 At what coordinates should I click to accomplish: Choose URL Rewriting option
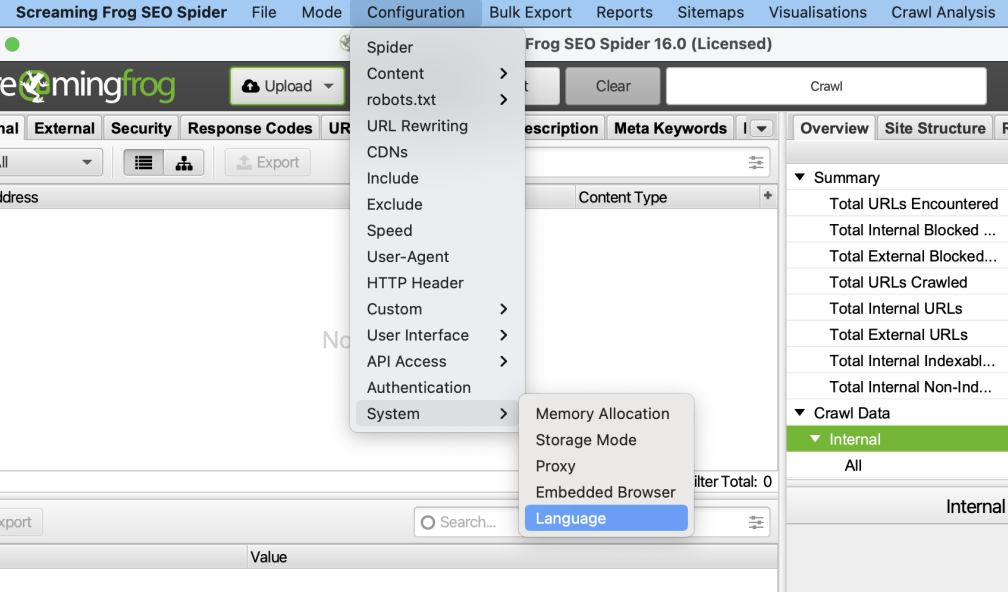(437, 126)
